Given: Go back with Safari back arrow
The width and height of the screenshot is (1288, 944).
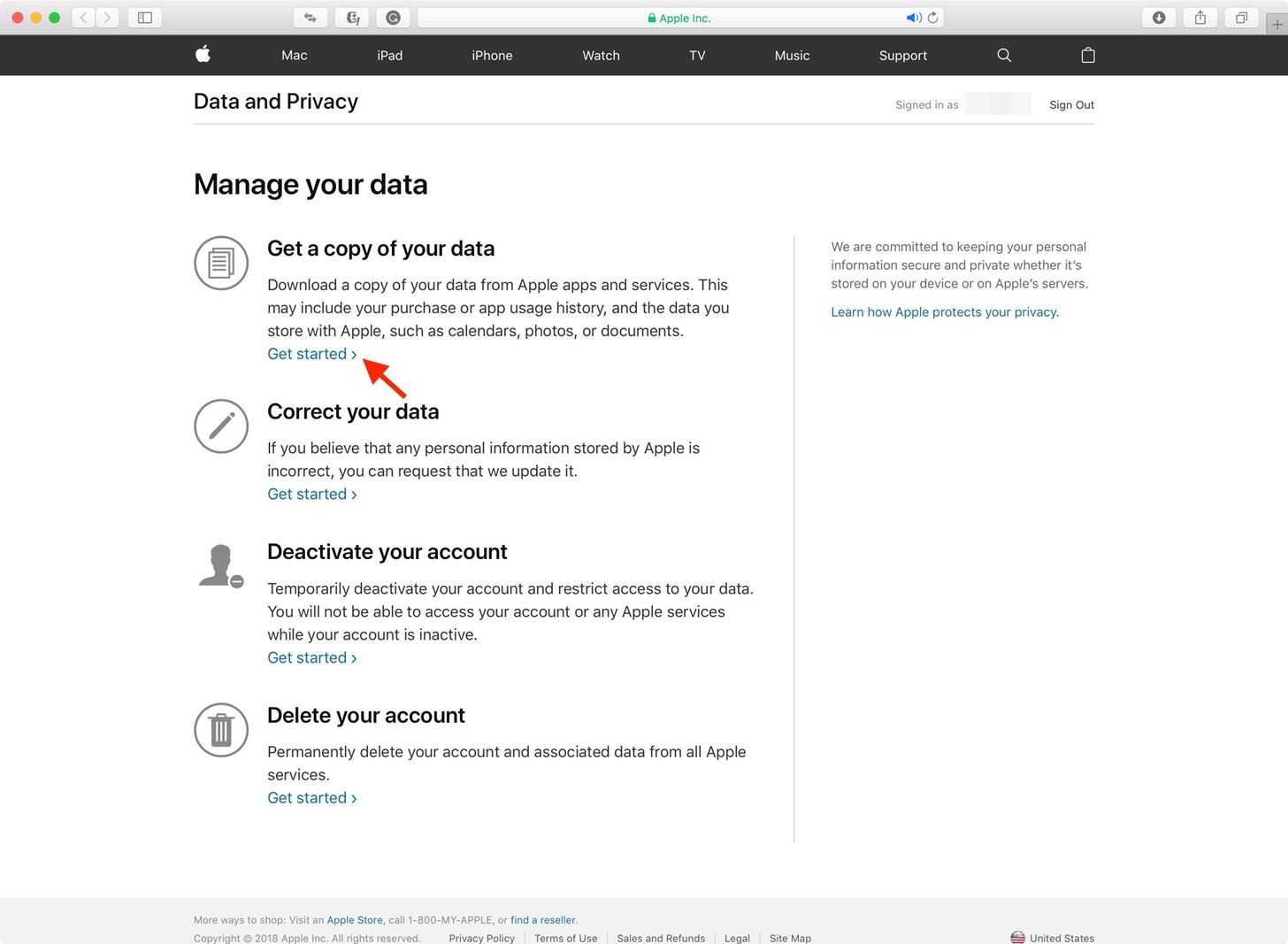Looking at the screenshot, I should (x=83, y=17).
